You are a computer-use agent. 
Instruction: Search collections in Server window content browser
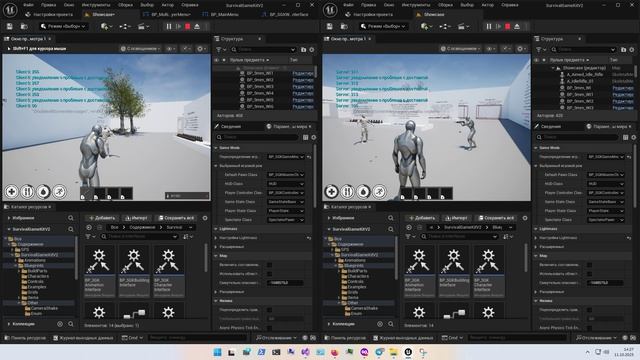tap(391, 324)
